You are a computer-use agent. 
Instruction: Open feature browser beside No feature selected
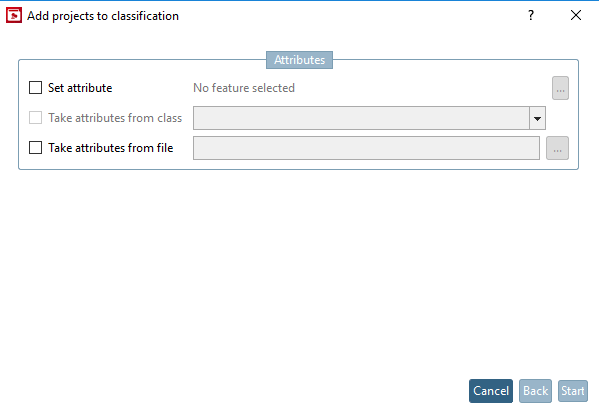click(x=560, y=88)
